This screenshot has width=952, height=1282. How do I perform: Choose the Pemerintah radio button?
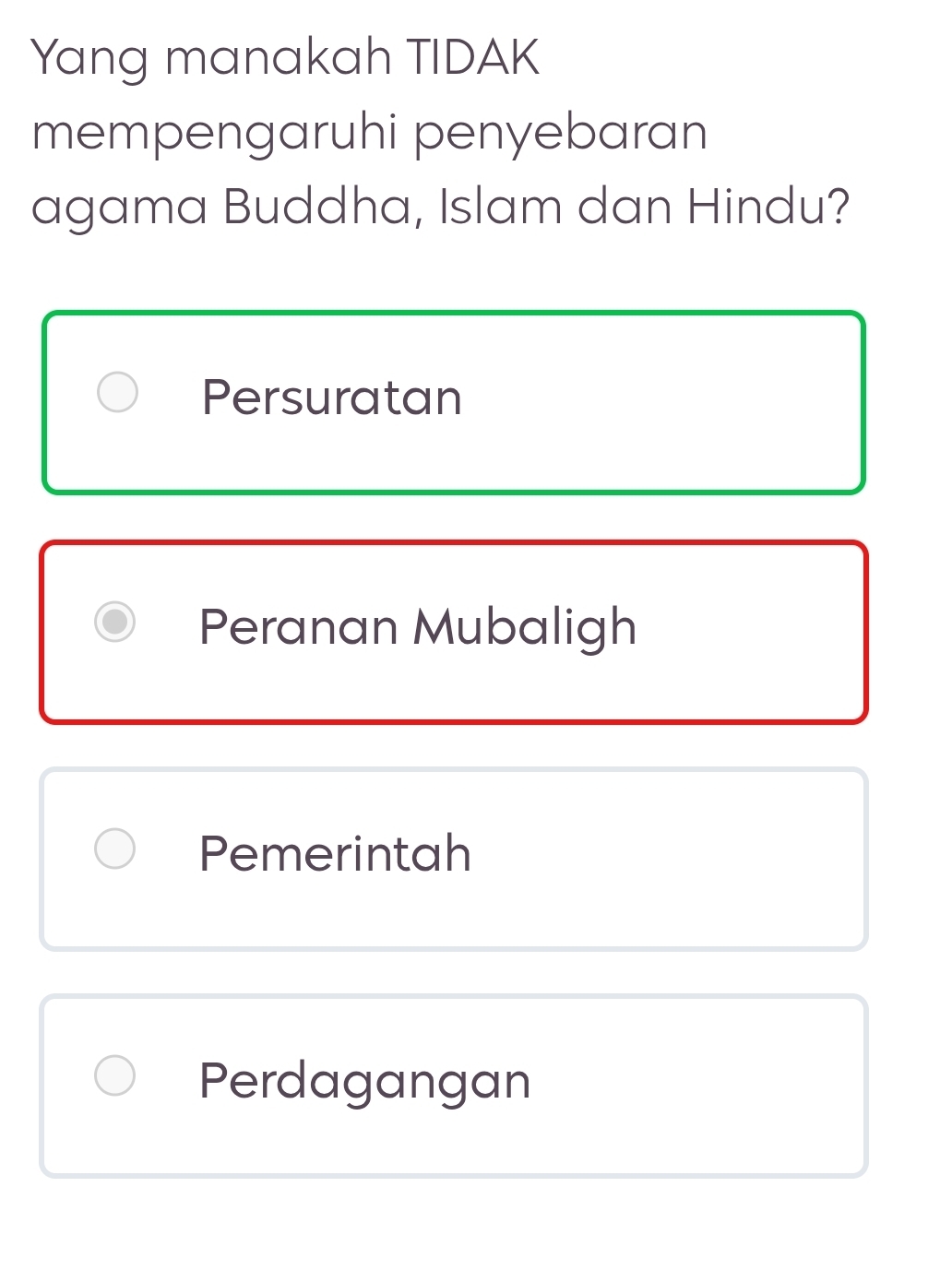point(115,849)
